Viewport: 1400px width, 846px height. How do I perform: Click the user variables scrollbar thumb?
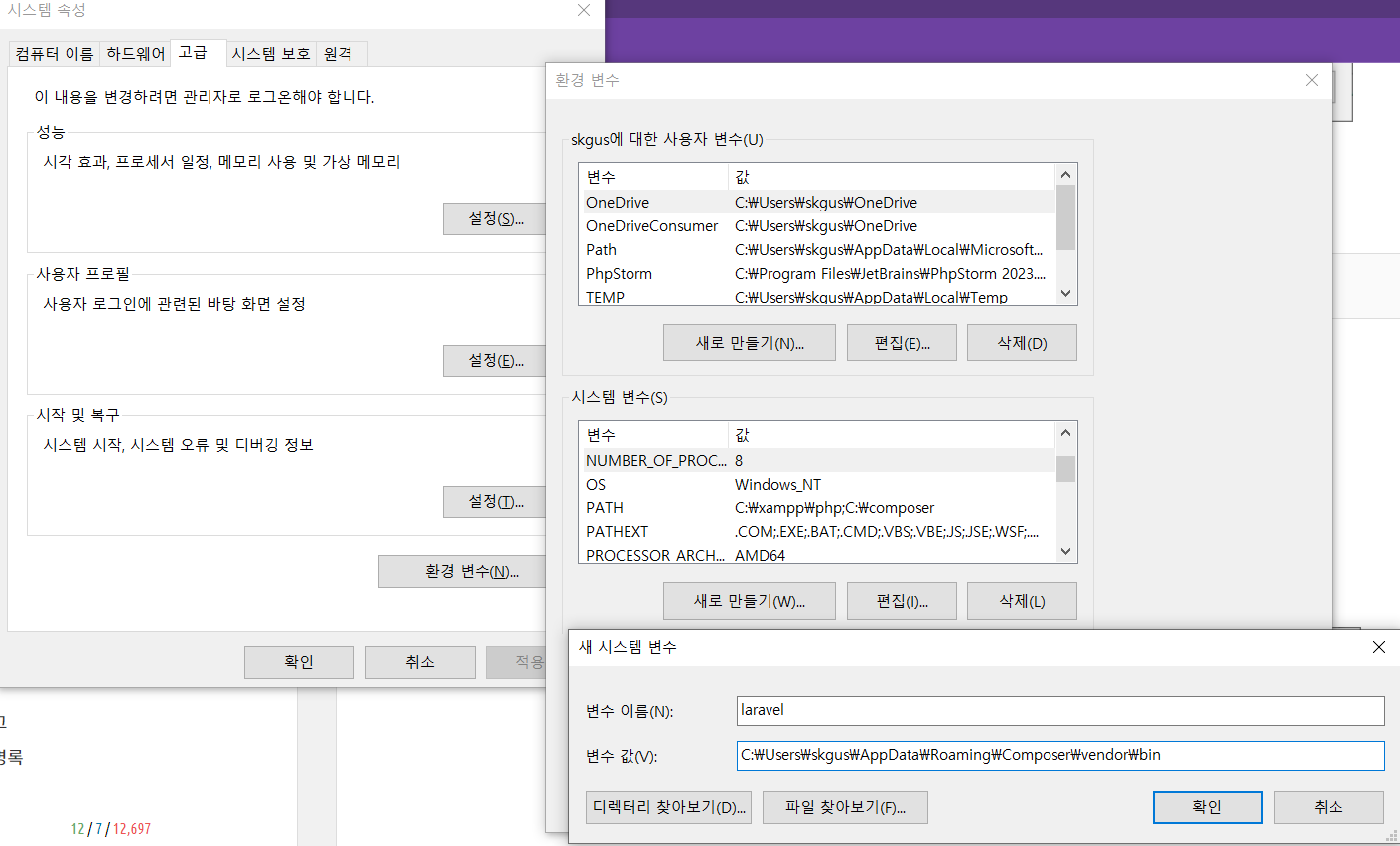pyautogui.click(x=1065, y=217)
